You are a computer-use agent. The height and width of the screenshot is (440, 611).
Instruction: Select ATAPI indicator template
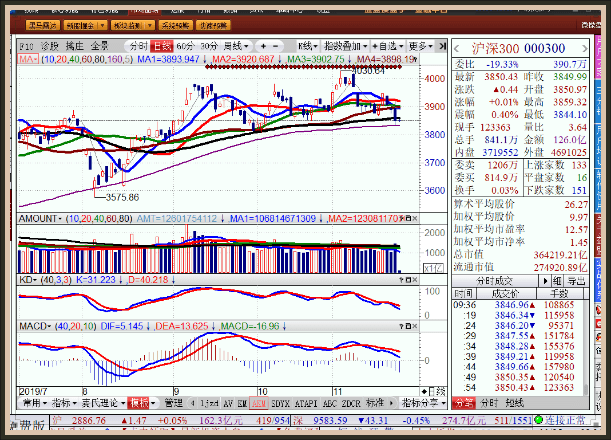[306, 403]
